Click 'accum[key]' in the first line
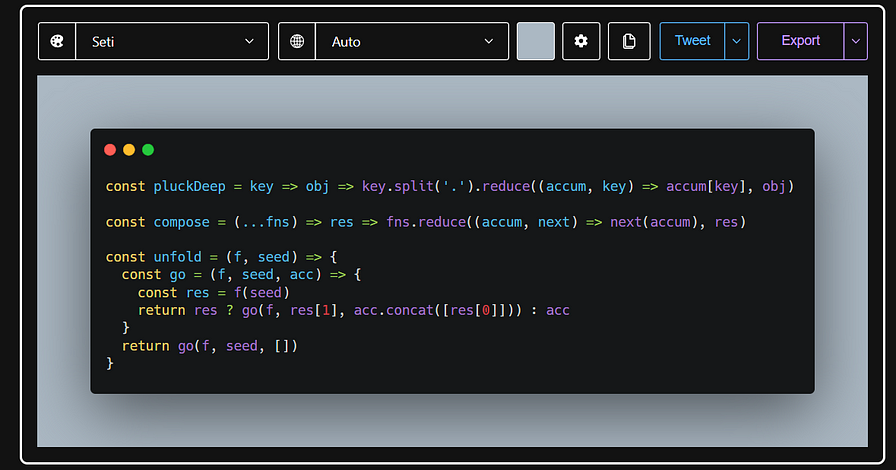The height and width of the screenshot is (470, 896). 706,186
